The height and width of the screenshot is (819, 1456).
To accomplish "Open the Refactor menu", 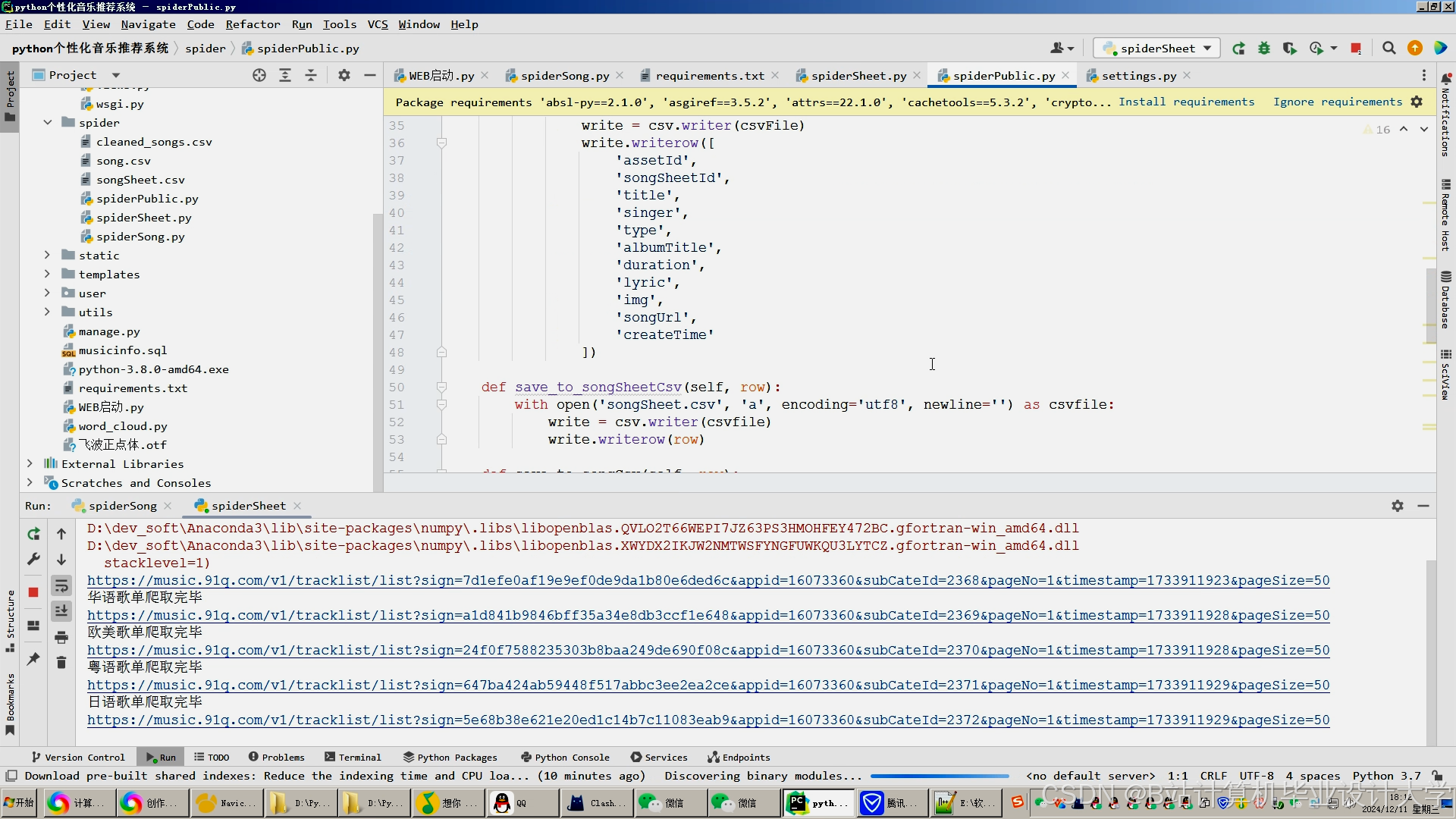I will 253,24.
